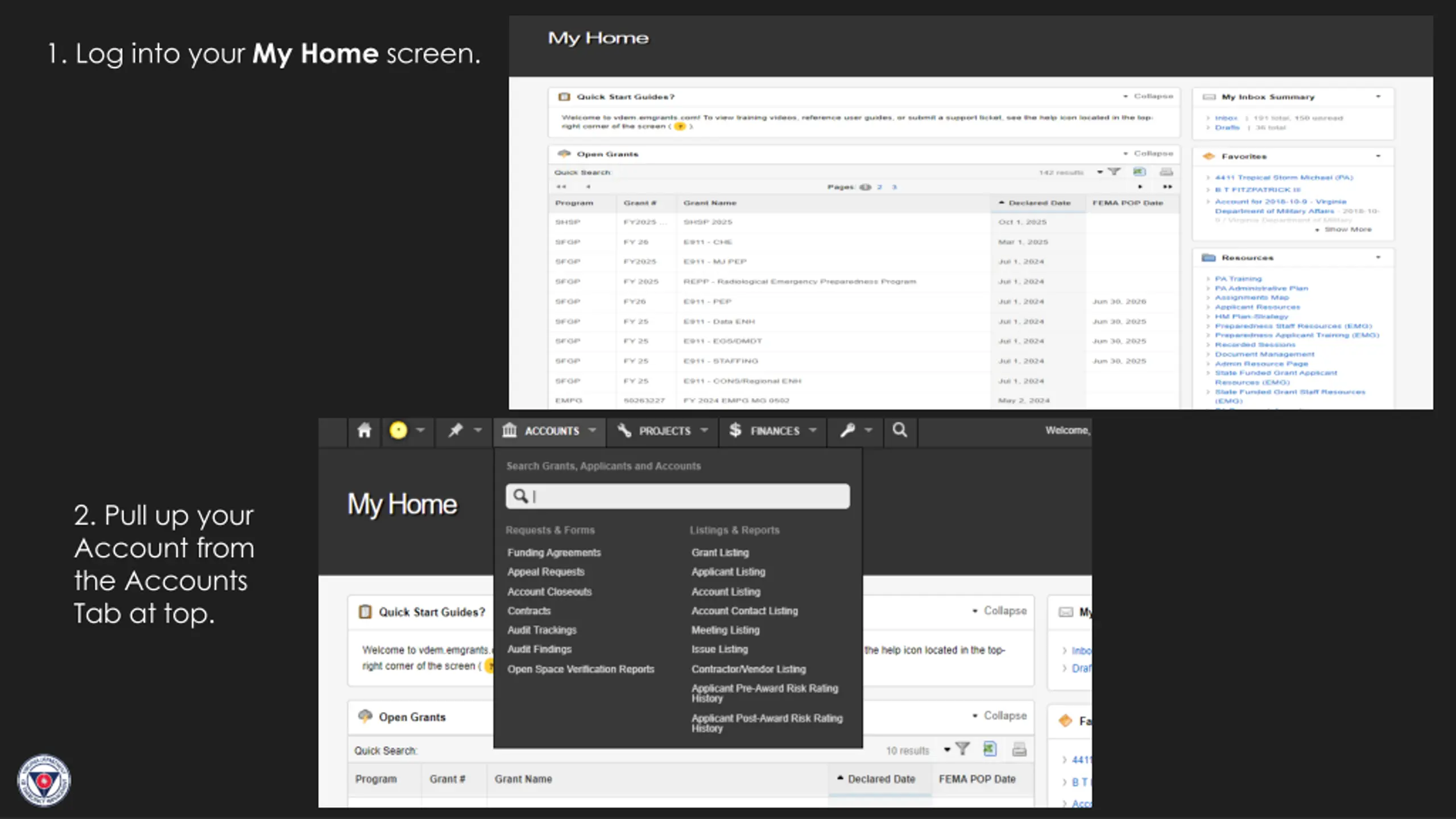Open the PROJECTS dropdown menu
1456x819 pixels.
663,431
